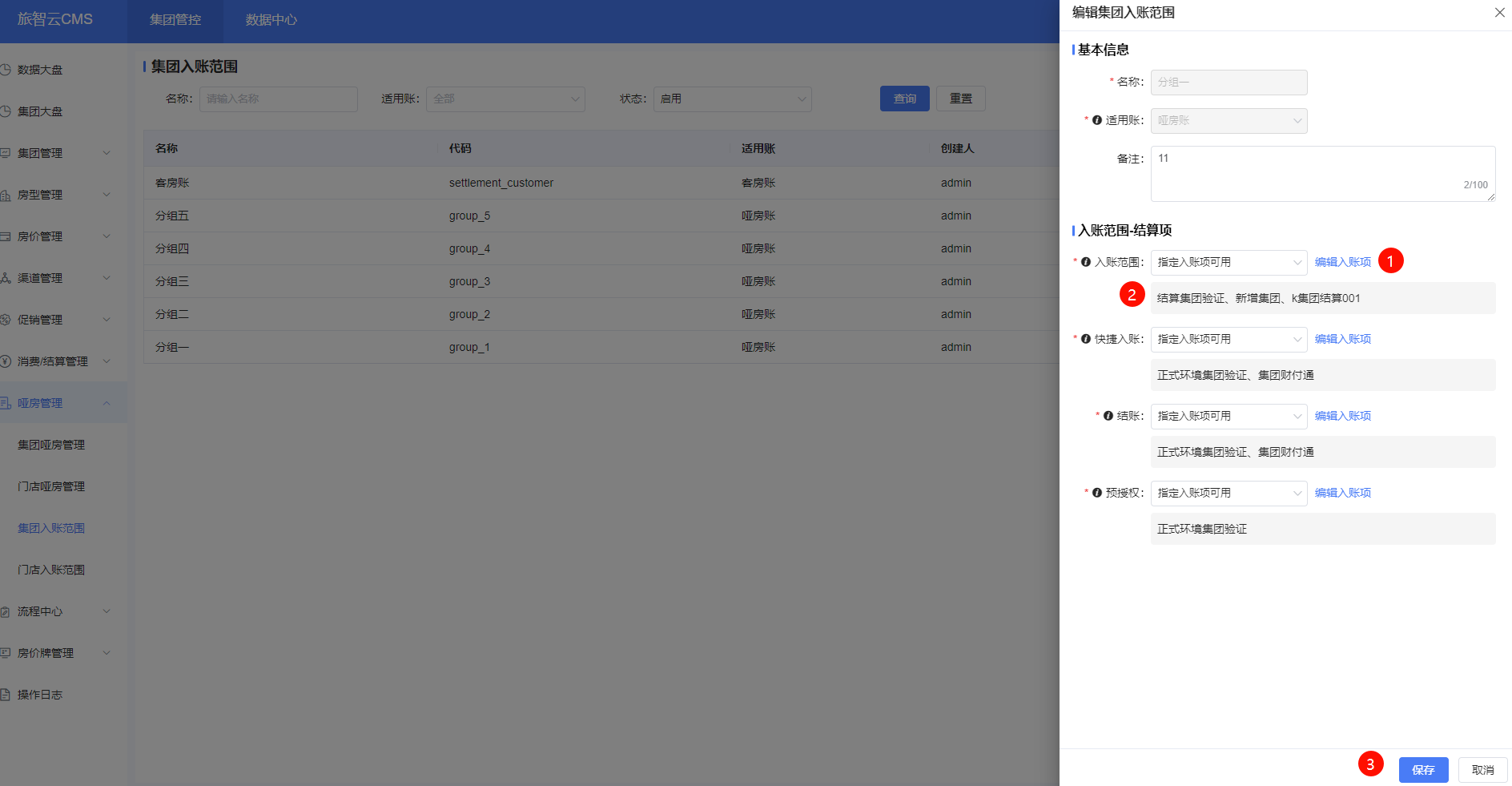Expand the 流程中心 menu chevron
Screen dimensions: 1512x786
coord(107,611)
